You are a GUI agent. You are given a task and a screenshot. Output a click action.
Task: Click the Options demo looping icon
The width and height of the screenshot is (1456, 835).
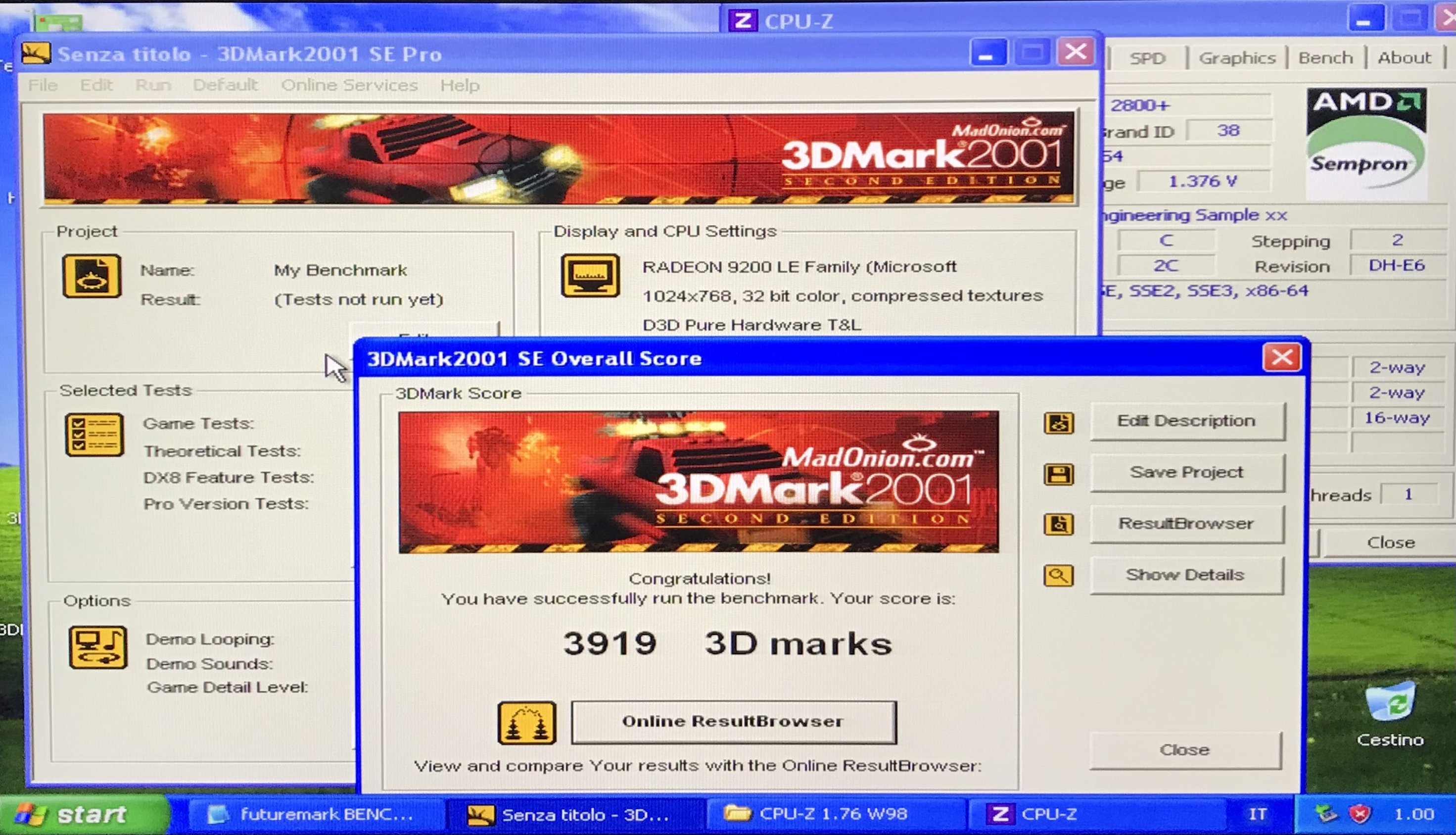pyautogui.click(x=98, y=647)
